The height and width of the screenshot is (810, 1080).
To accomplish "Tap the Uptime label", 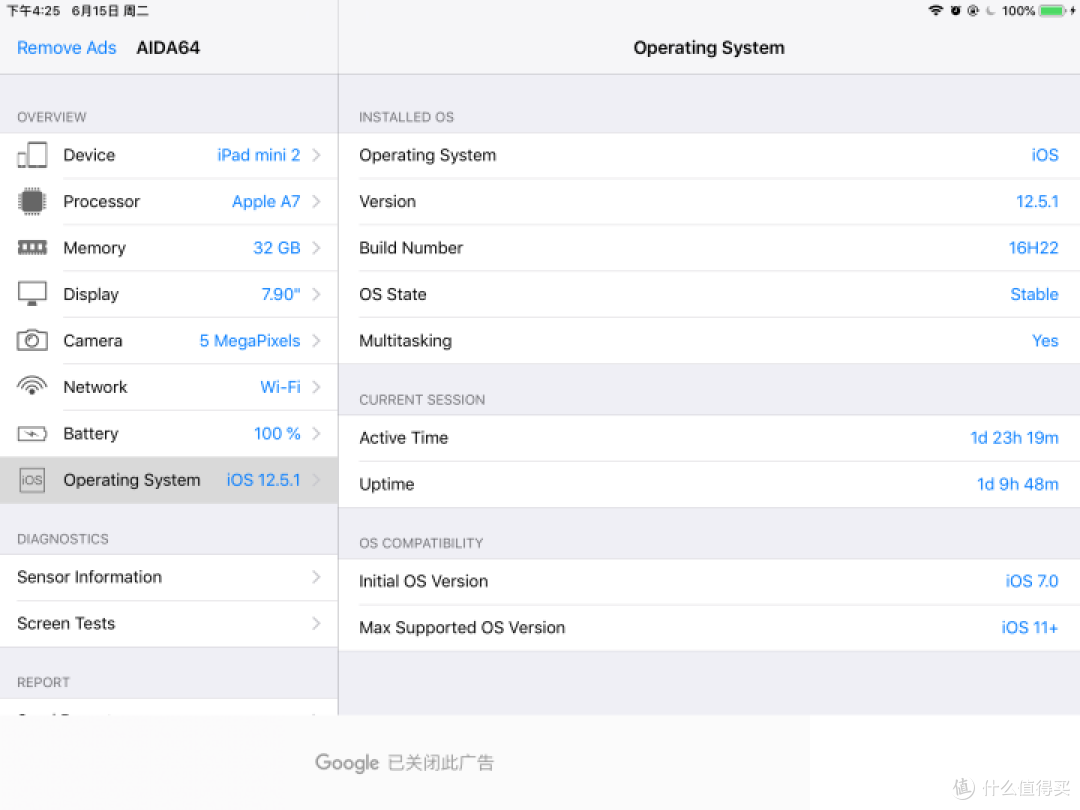I will pos(386,485).
